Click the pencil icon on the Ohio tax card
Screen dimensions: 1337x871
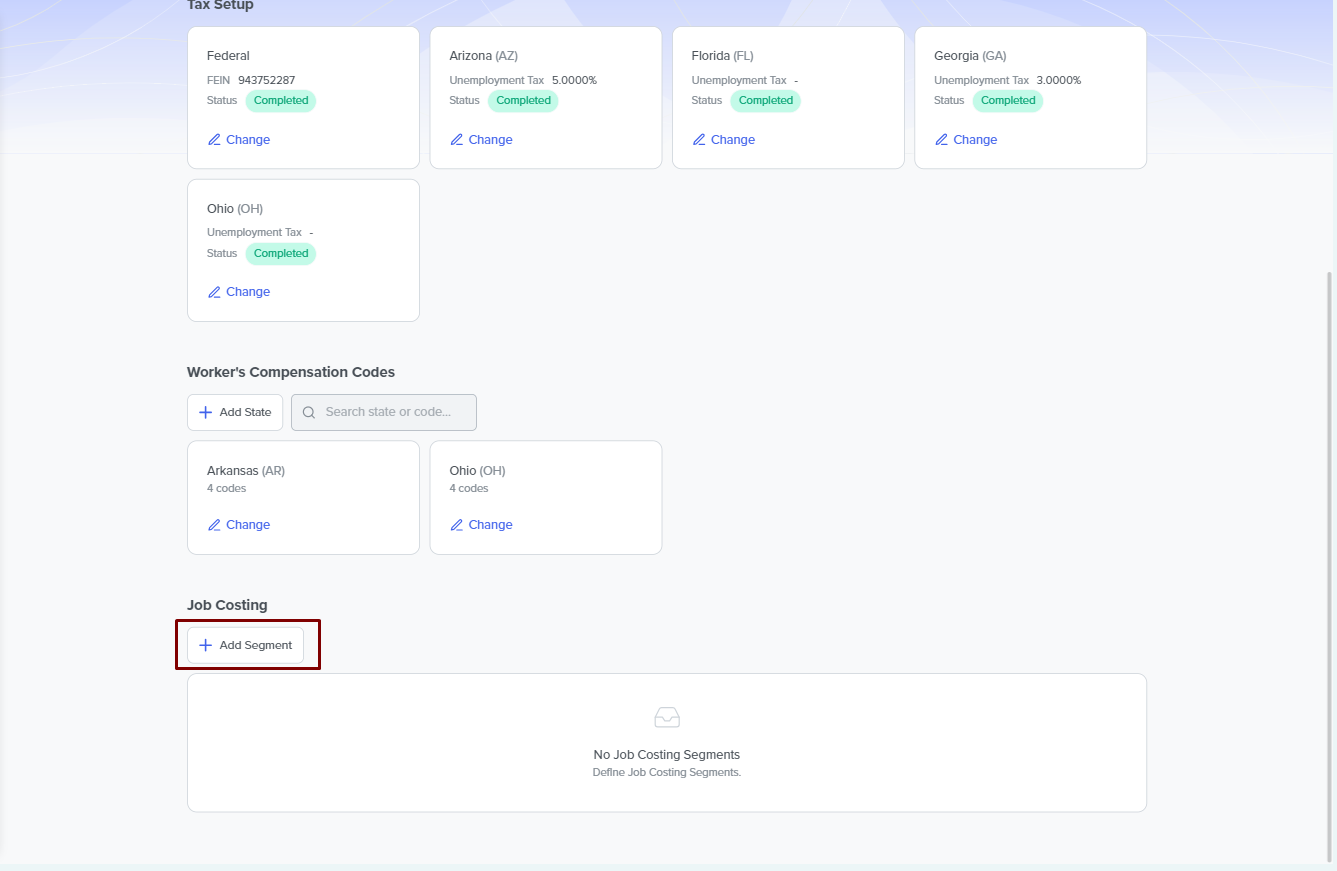point(214,292)
